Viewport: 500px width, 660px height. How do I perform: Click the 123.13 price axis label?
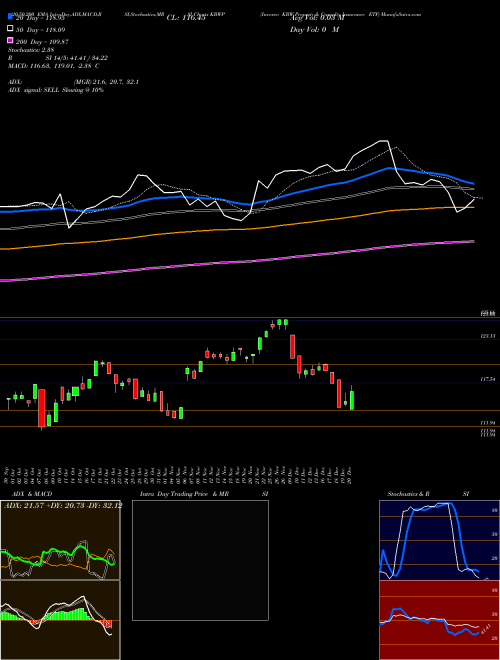[x=488, y=336]
